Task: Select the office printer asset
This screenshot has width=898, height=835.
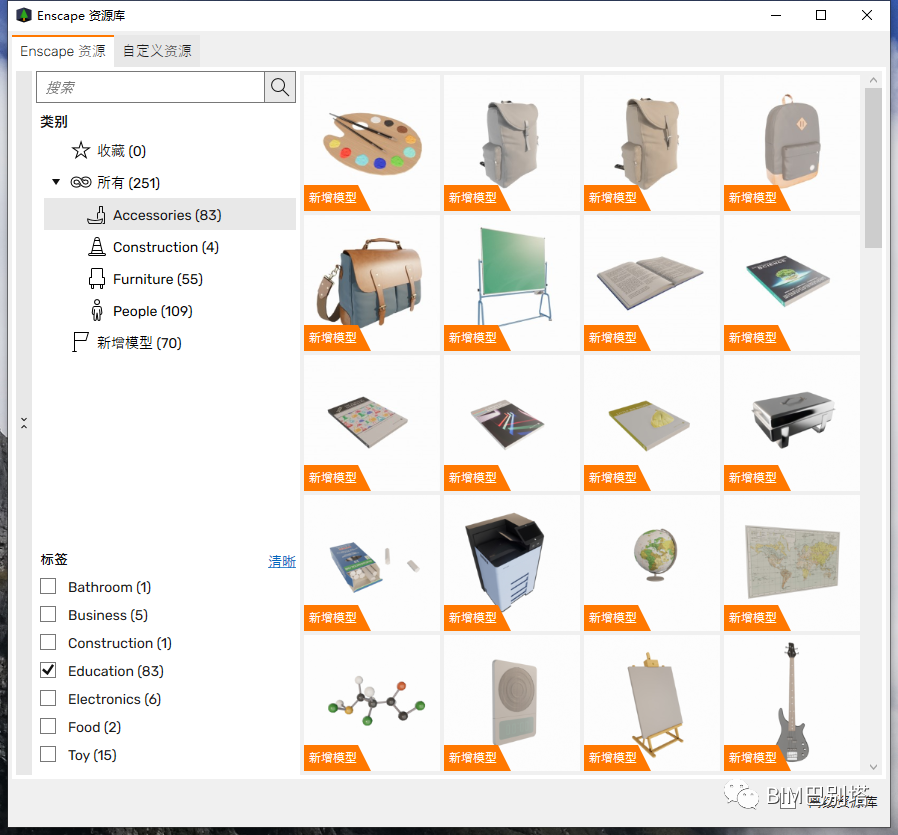Action: [511, 563]
